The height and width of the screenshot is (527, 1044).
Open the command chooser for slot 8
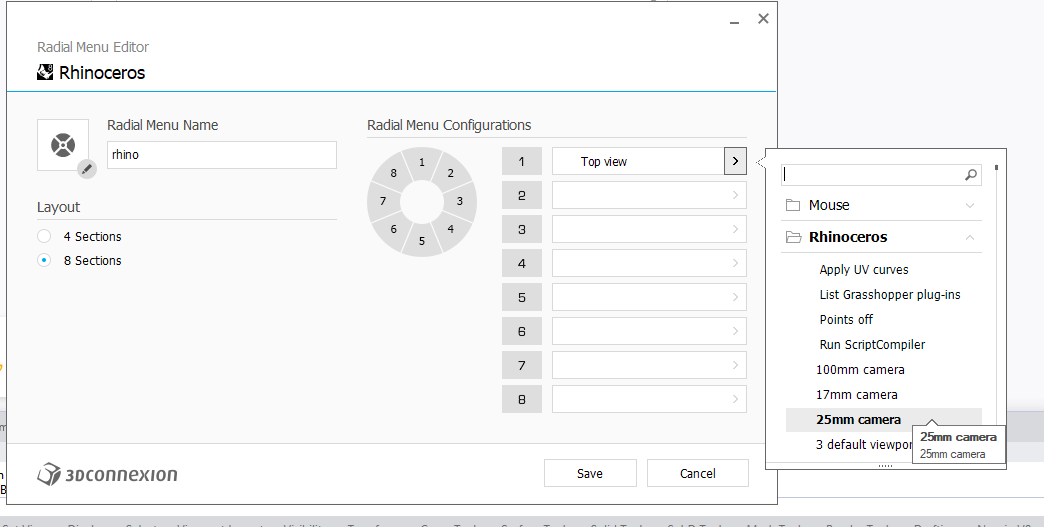[x=735, y=399]
